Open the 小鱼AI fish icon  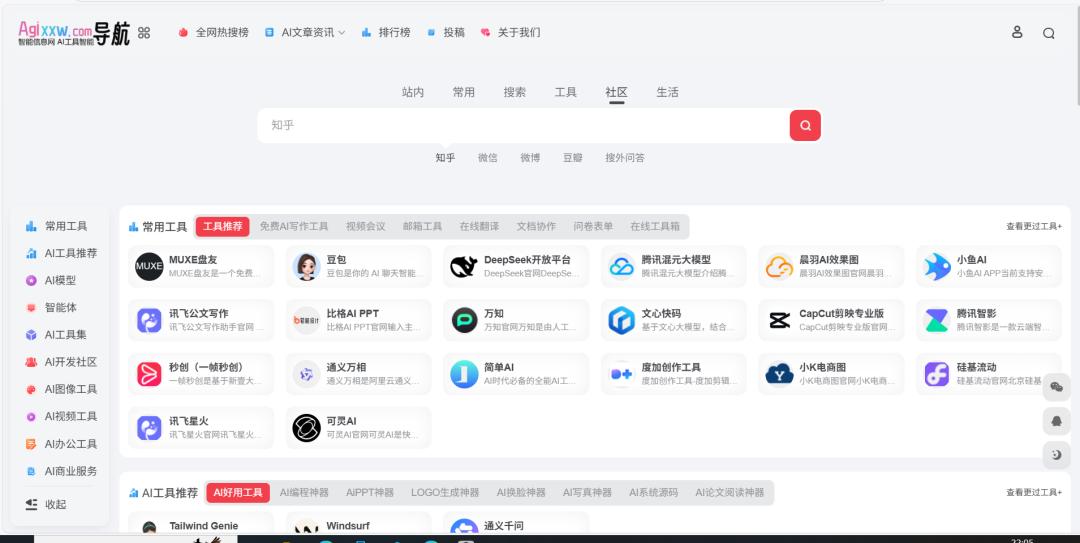pyautogui.click(x=937, y=267)
